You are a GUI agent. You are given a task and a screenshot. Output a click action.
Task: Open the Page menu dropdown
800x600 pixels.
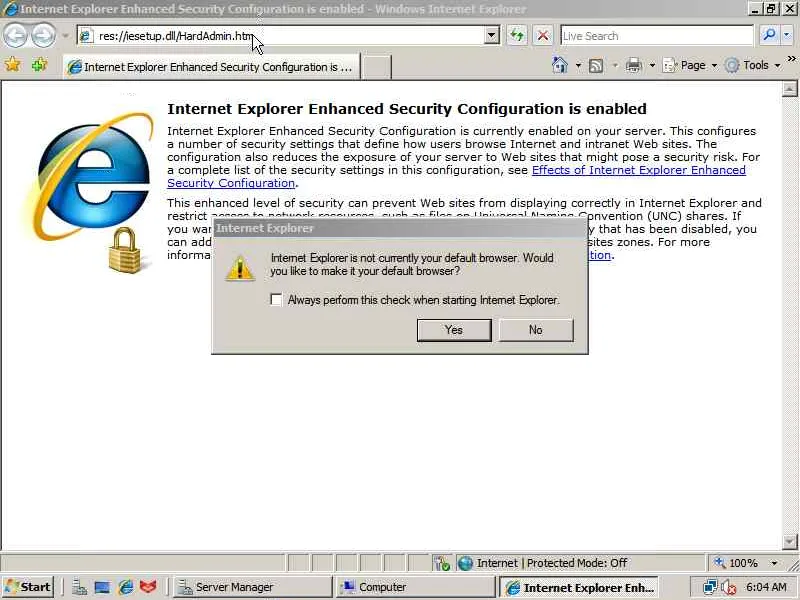click(x=690, y=65)
